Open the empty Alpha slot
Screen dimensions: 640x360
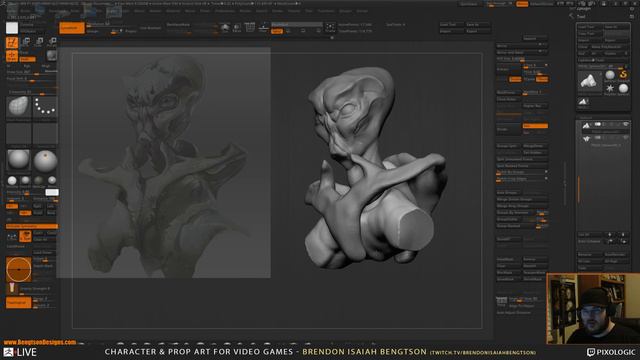18,133
